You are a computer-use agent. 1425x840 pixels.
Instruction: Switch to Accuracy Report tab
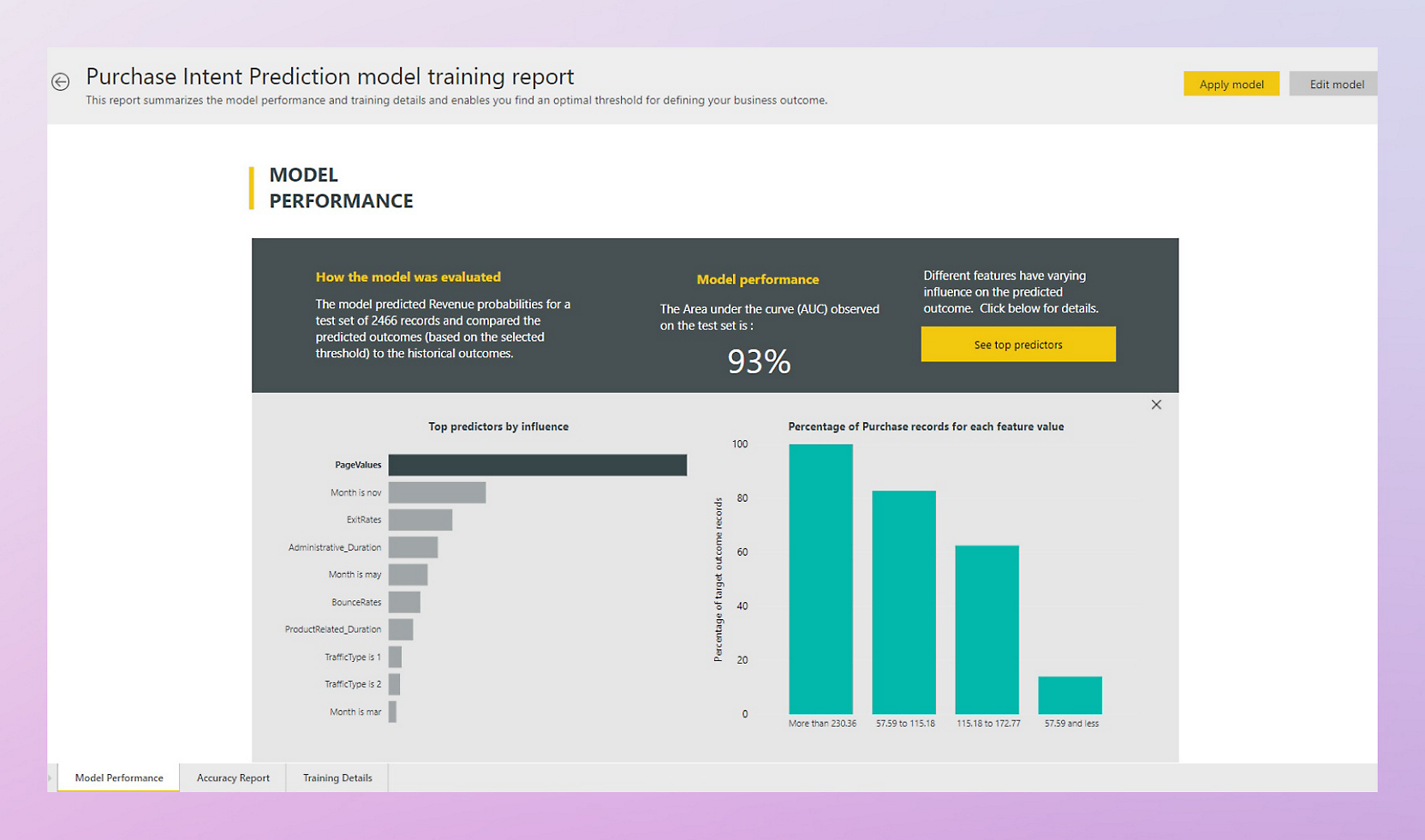pyautogui.click(x=233, y=777)
